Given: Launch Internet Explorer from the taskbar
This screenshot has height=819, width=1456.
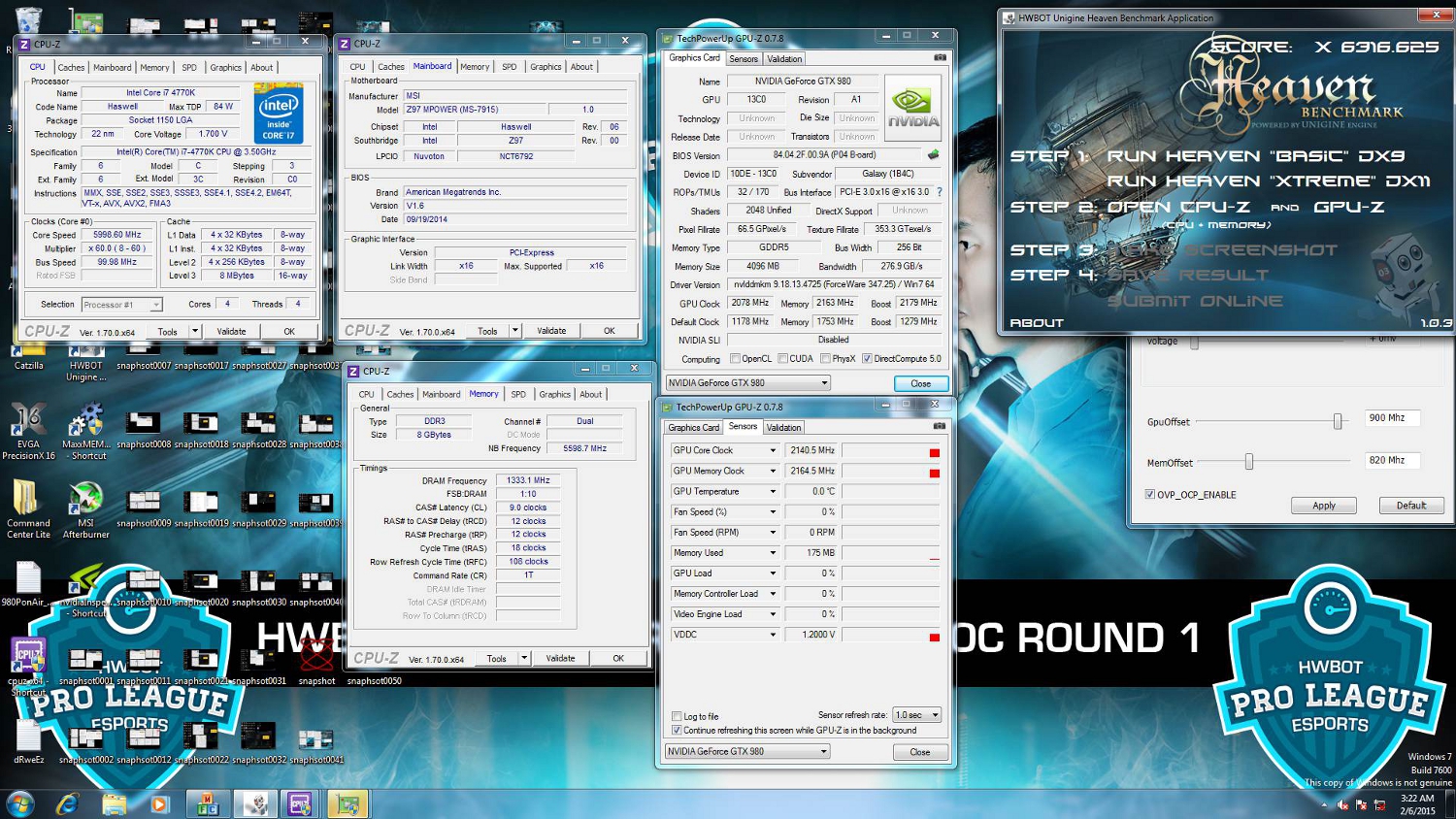Looking at the screenshot, I should 67,804.
